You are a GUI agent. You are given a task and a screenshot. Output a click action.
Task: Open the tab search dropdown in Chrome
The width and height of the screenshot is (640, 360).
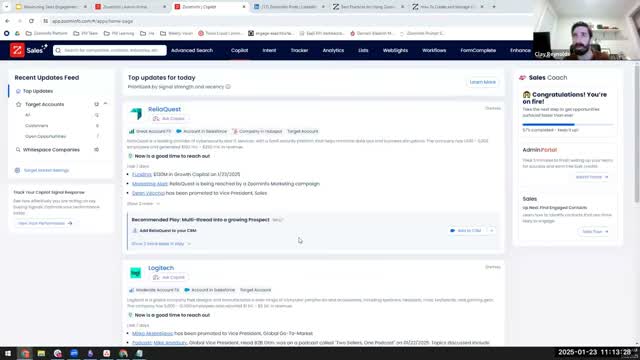tap(6, 7)
